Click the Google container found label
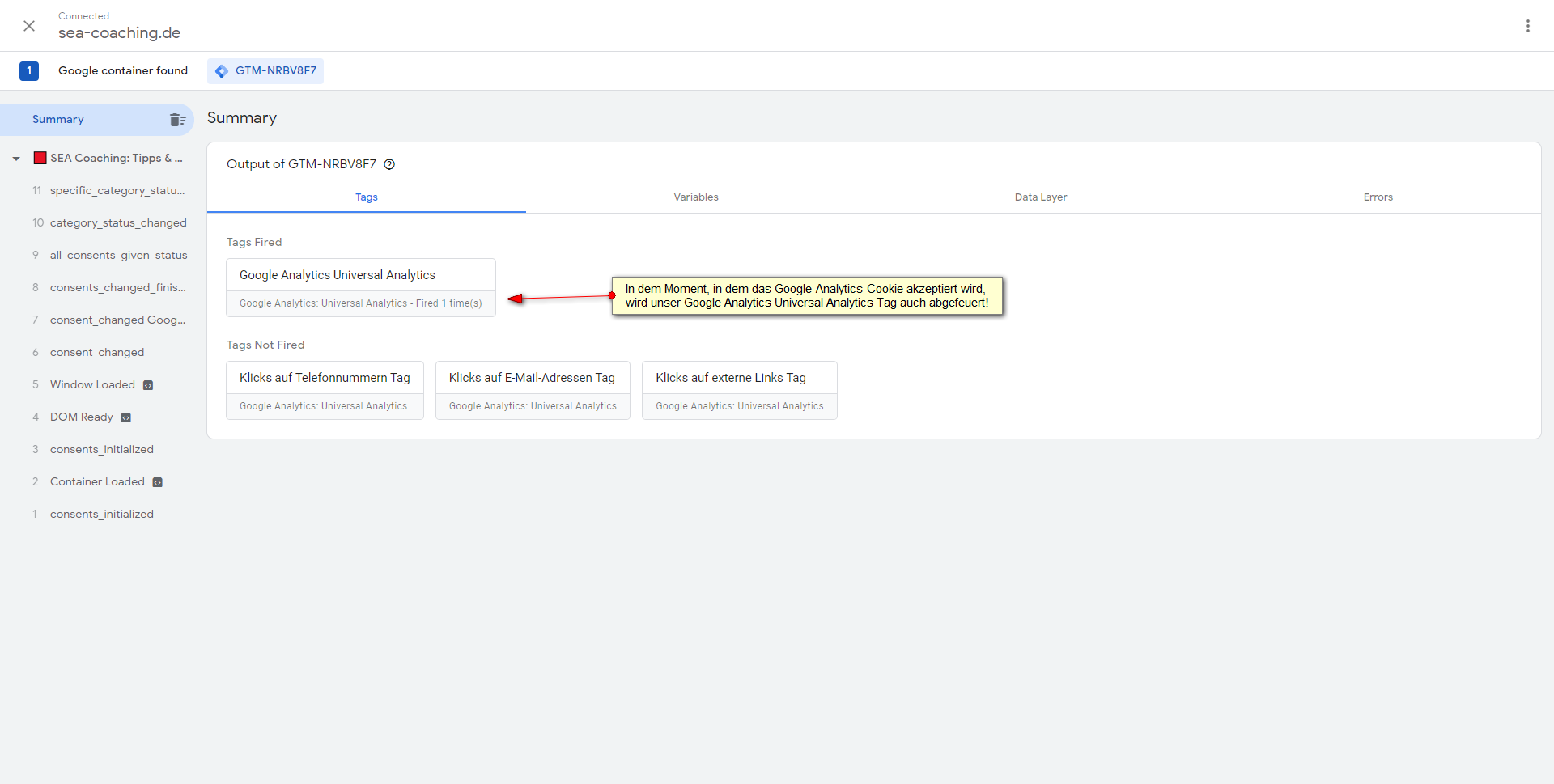The width and height of the screenshot is (1554, 784). point(123,71)
